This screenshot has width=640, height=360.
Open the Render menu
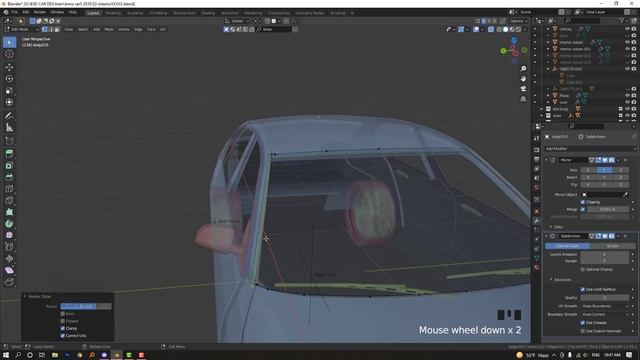[x=40, y=12]
